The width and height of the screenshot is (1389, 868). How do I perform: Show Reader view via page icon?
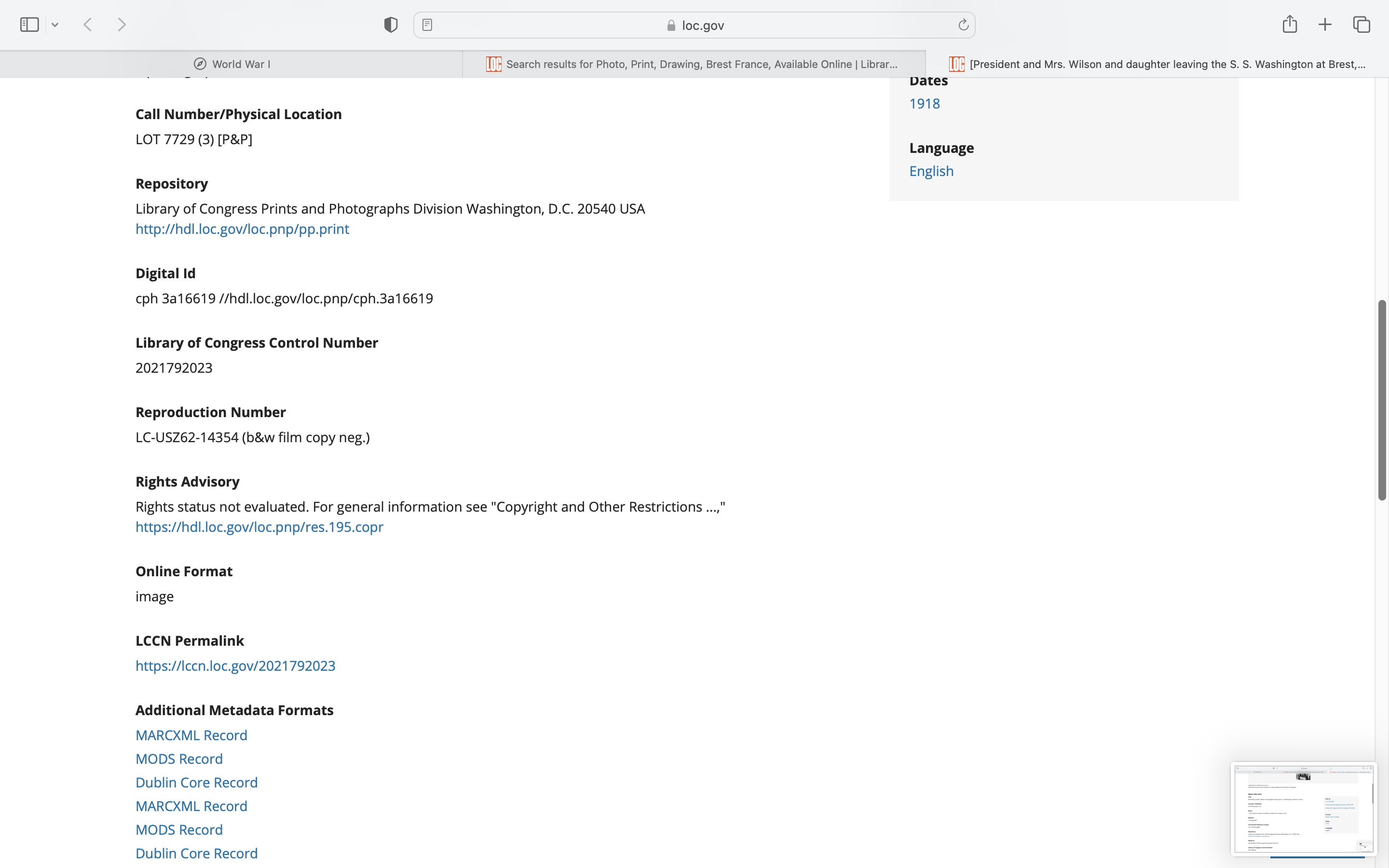point(427,25)
